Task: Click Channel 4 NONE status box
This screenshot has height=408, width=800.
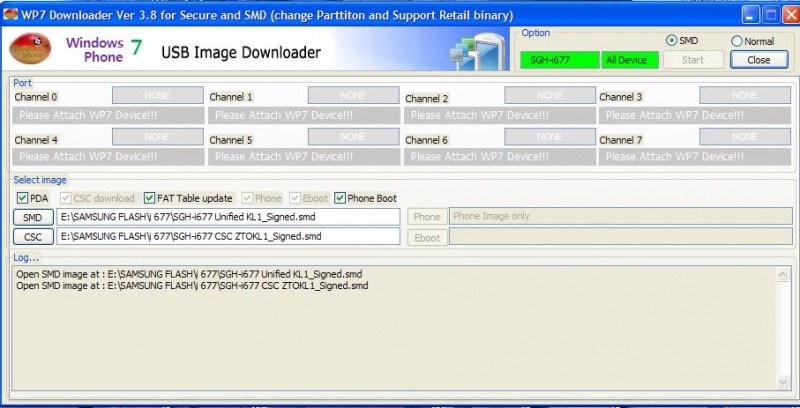Action: click(158, 136)
